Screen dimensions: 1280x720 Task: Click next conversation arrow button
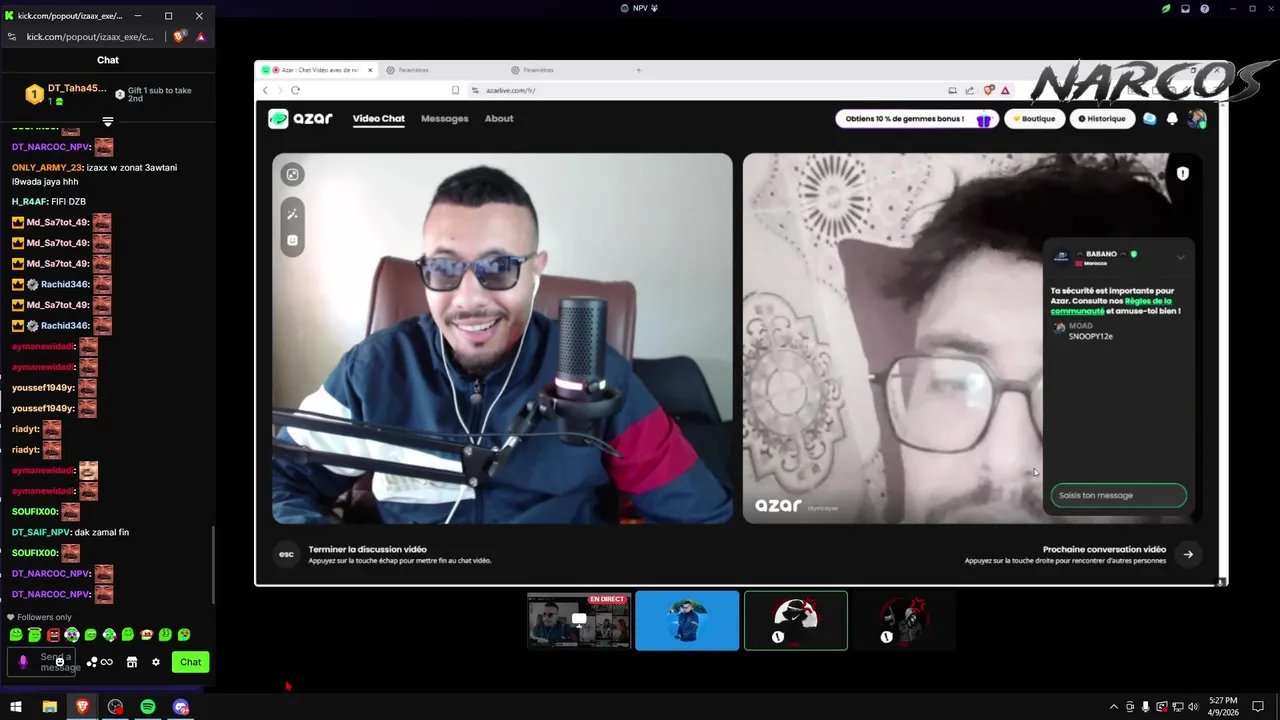tap(1188, 554)
